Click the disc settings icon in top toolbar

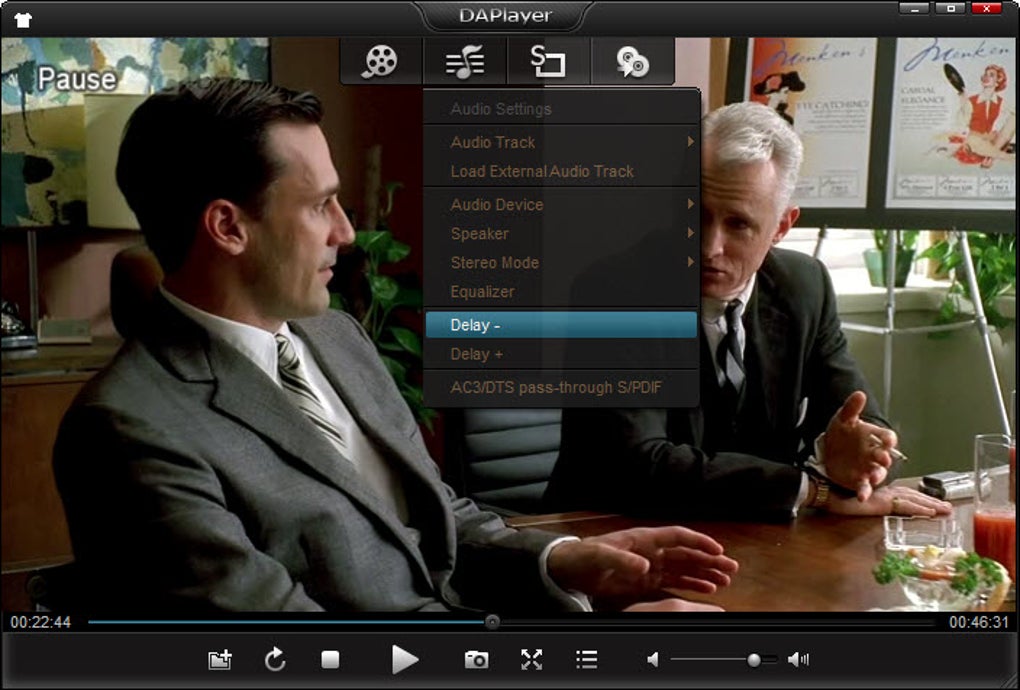pos(632,62)
